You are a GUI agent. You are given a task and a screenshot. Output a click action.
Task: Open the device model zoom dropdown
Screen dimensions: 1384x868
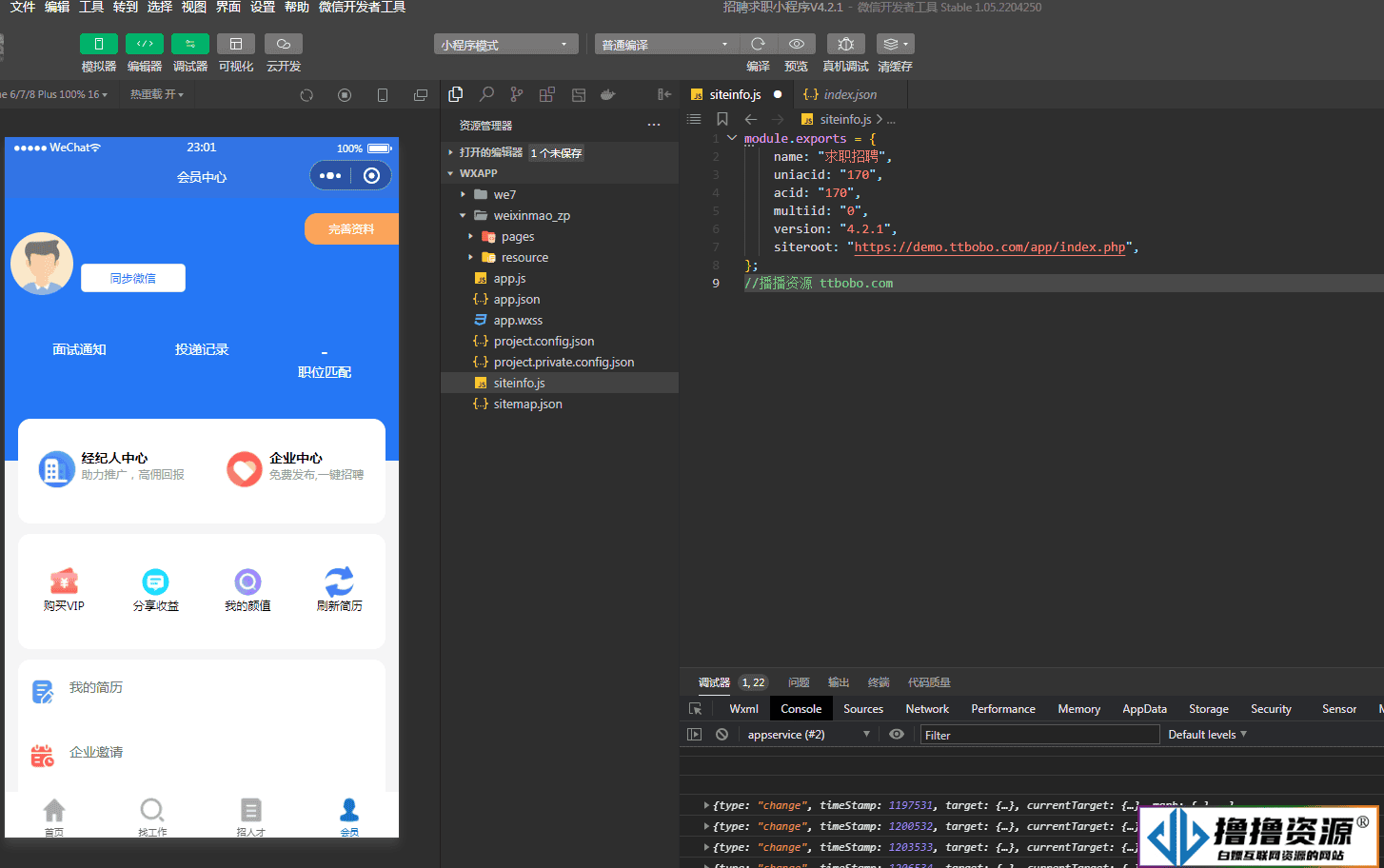pyautogui.click(x=54, y=94)
